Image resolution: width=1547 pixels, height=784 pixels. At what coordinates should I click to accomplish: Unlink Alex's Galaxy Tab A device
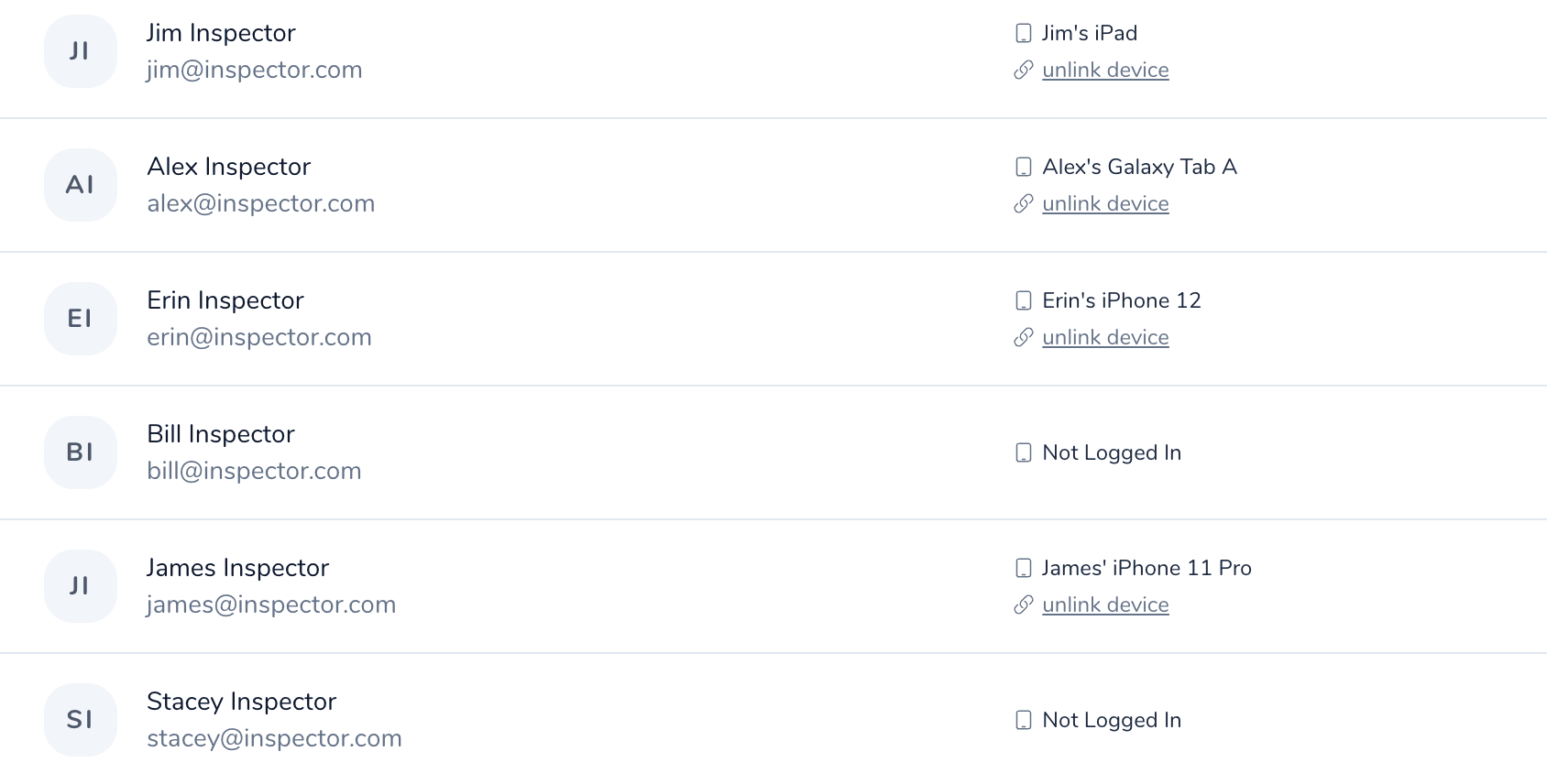point(1105,204)
